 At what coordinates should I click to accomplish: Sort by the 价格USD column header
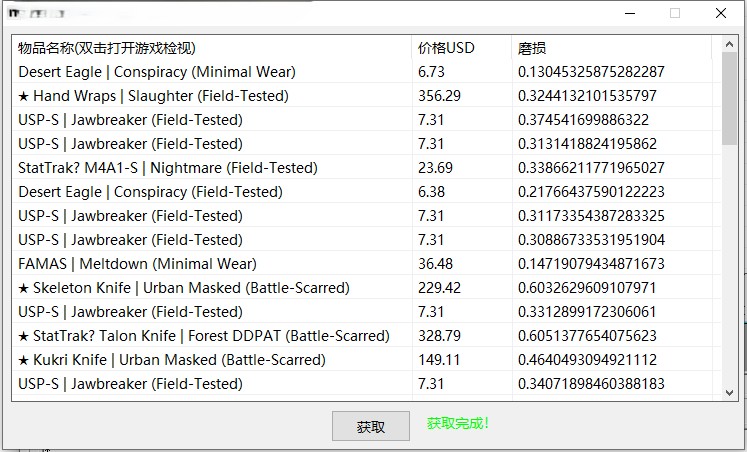click(x=462, y=48)
